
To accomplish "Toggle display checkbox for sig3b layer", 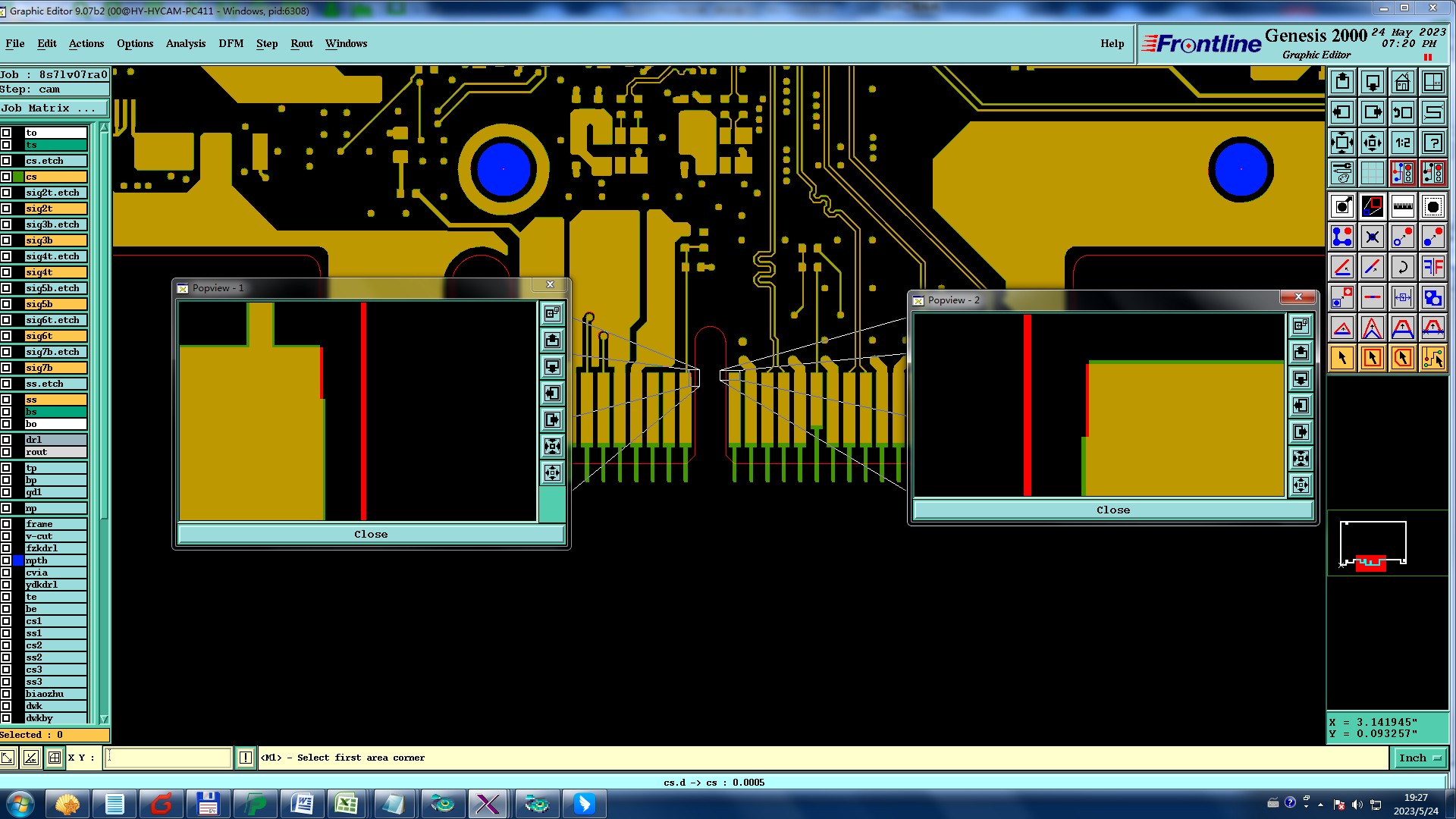I will [6, 240].
